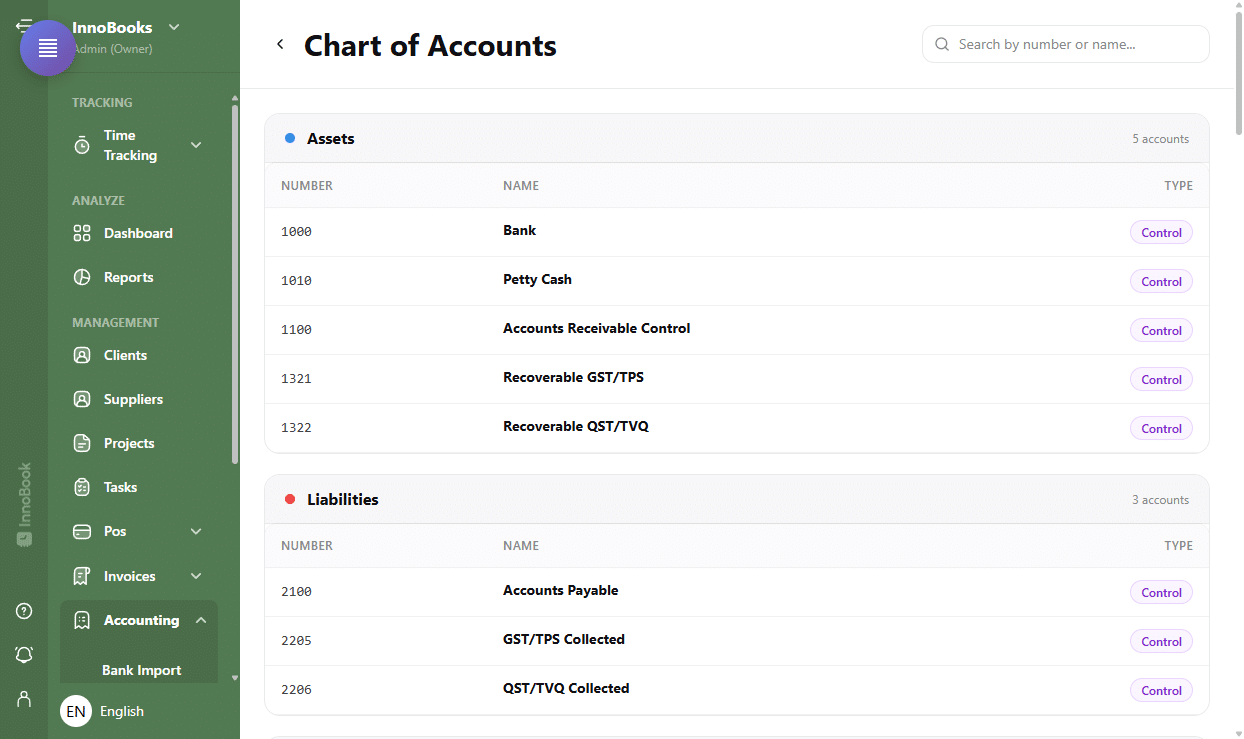Click the Pos card icon

coord(82,531)
